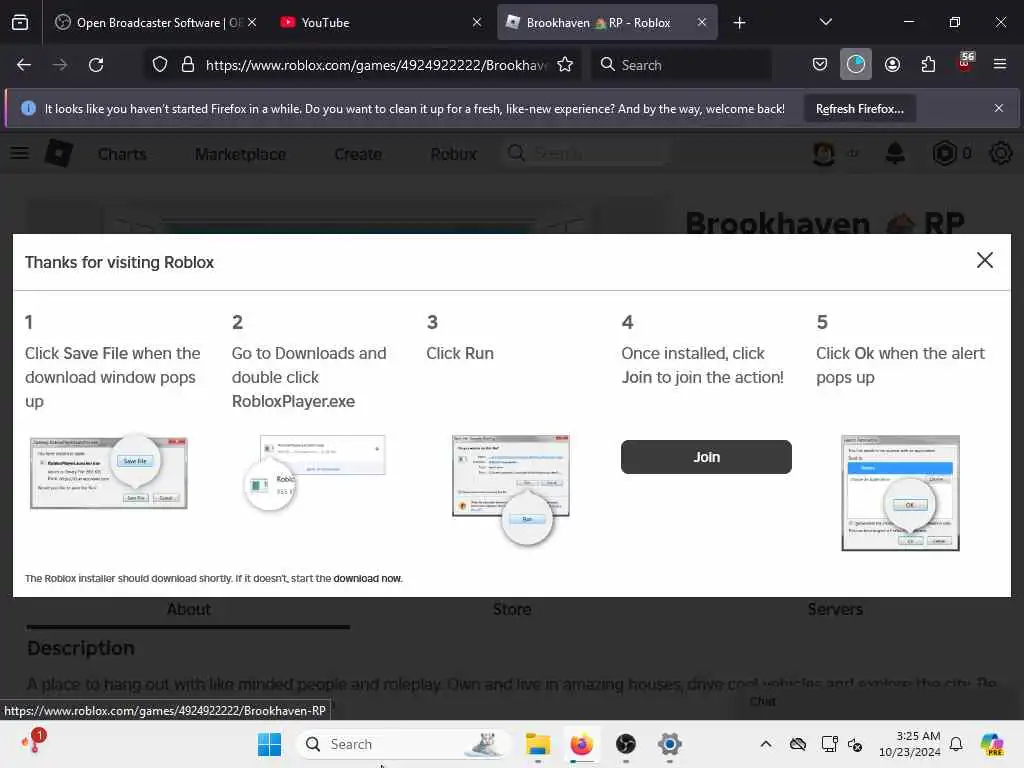Open OBS Studio from taskbar
The image size is (1024, 768).
pos(626,744)
